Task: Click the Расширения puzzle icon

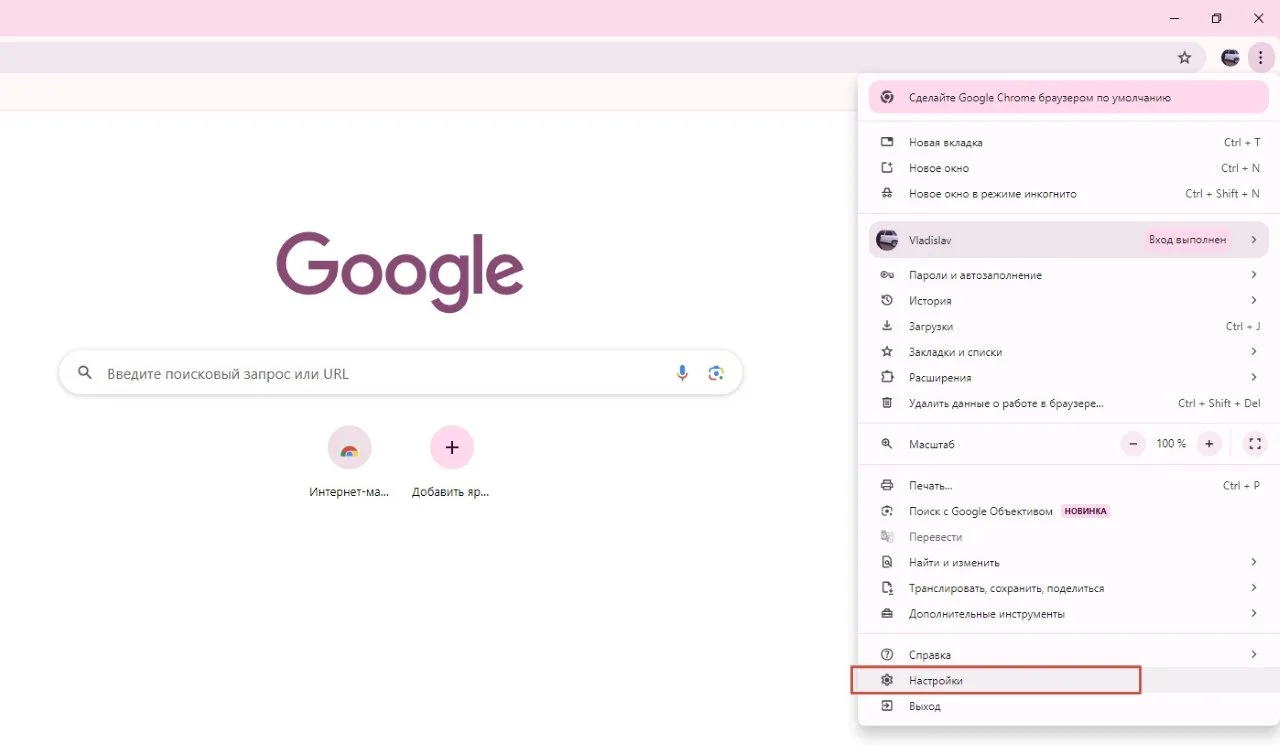Action: click(887, 377)
